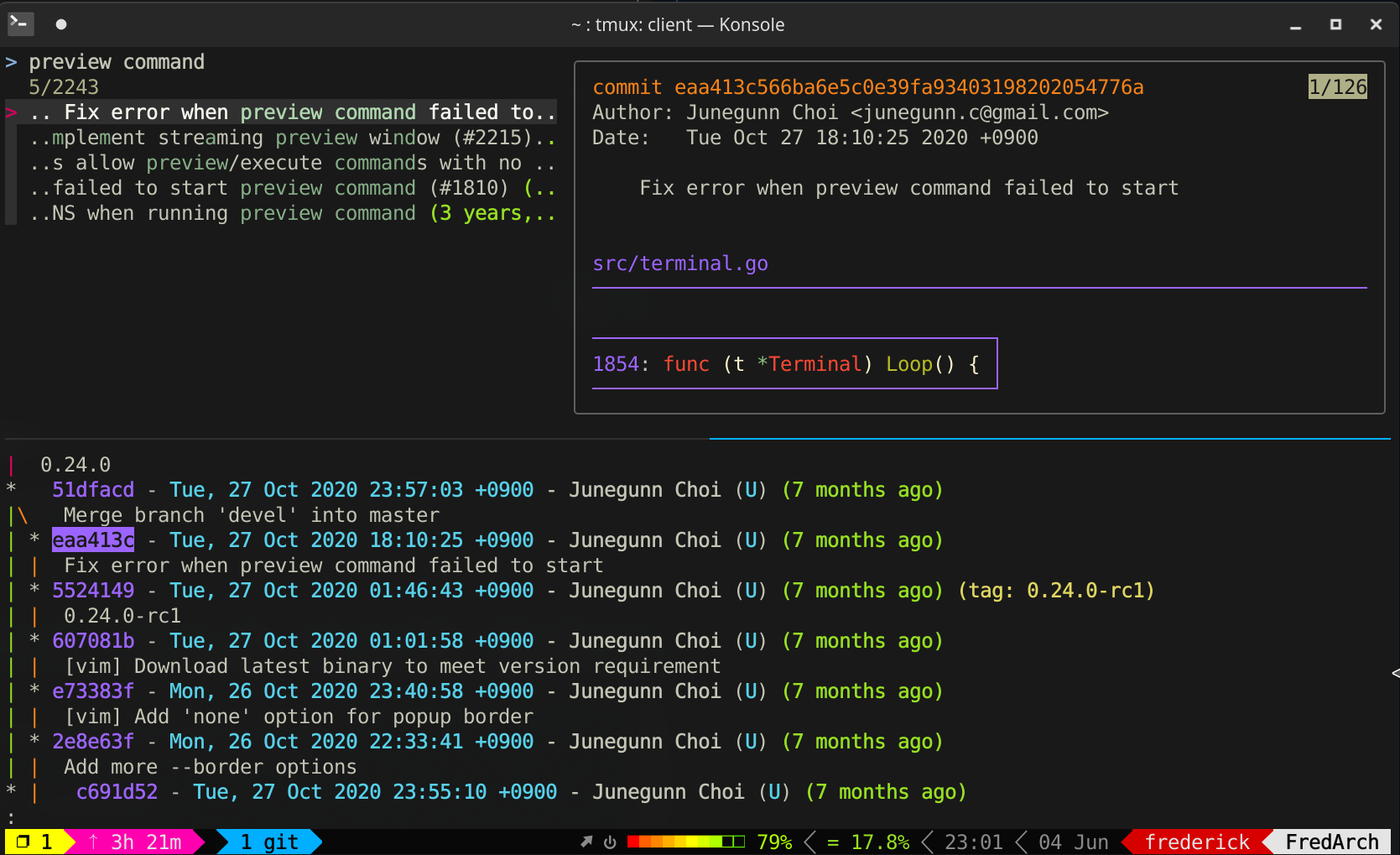Click '[vim] Add 'none' option for popup border'
This screenshot has width=1400, height=855.
tap(299, 717)
